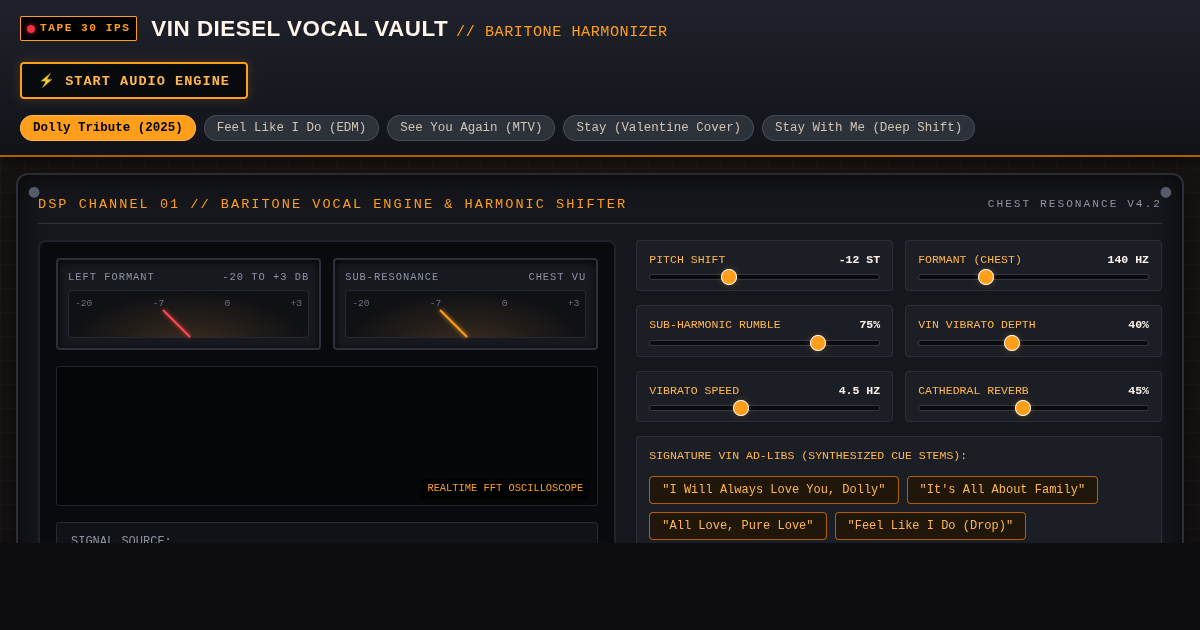
Task: Click the 140 HZ formant value
Action: pos(1128,260)
